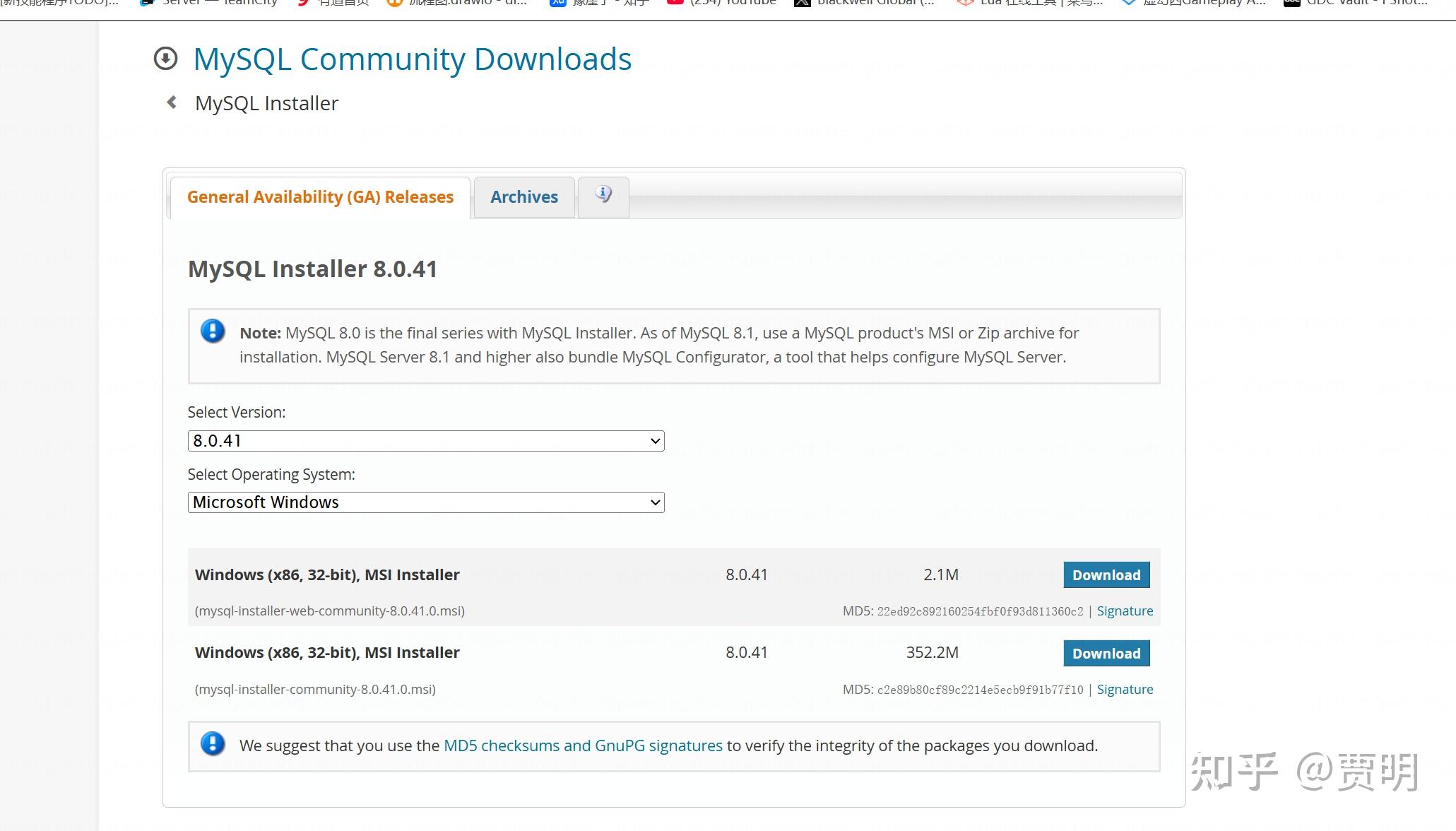Click the MySQL Community Downloads heading link
1456x831 pixels.
tap(412, 59)
